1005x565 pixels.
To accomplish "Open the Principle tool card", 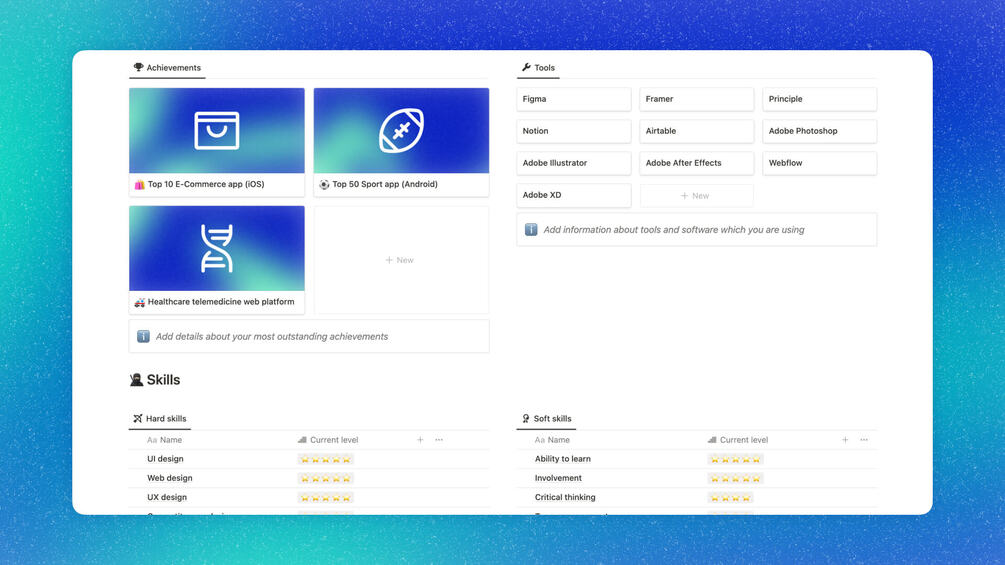I will (820, 99).
